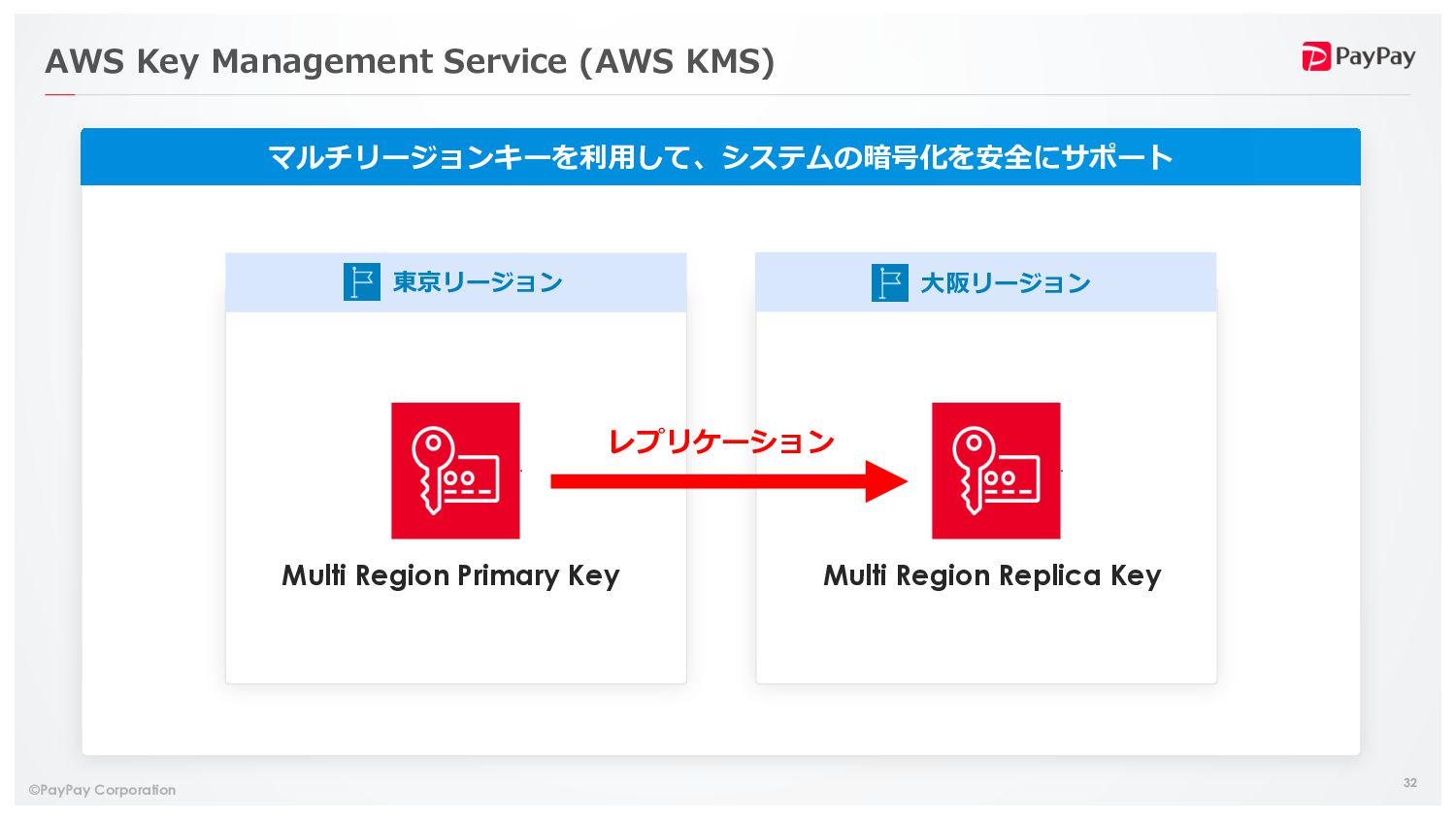1456x819 pixels.
Task: Select the KMS icon above Primary Key
Action: pos(455,471)
